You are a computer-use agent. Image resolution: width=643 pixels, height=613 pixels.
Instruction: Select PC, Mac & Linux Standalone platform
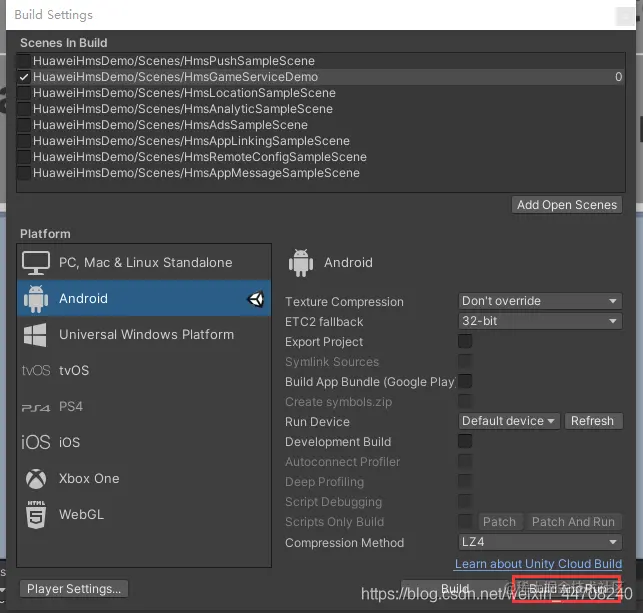point(144,262)
